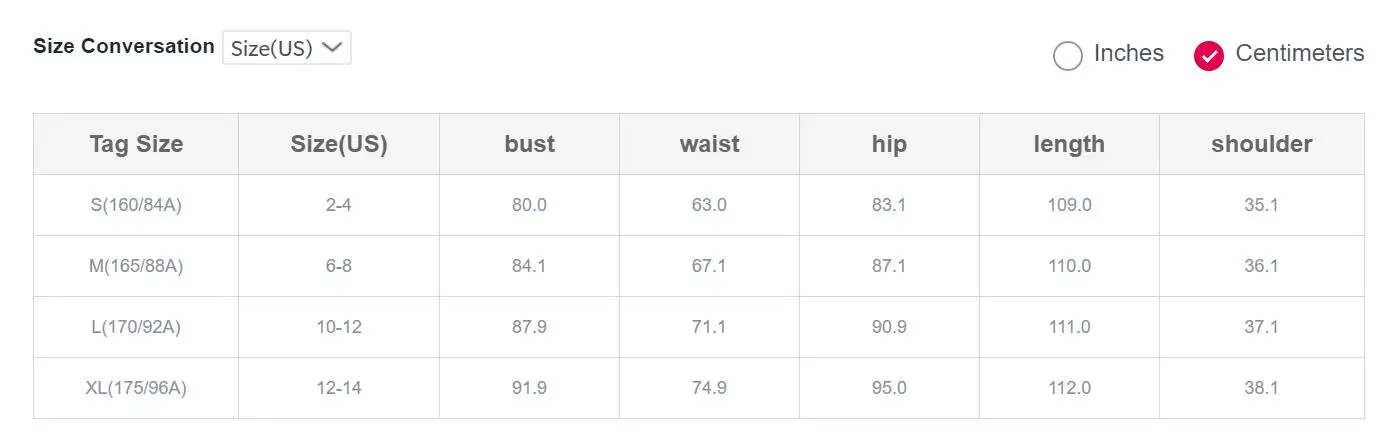Click the Tag Size column header

click(x=136, y=144)
